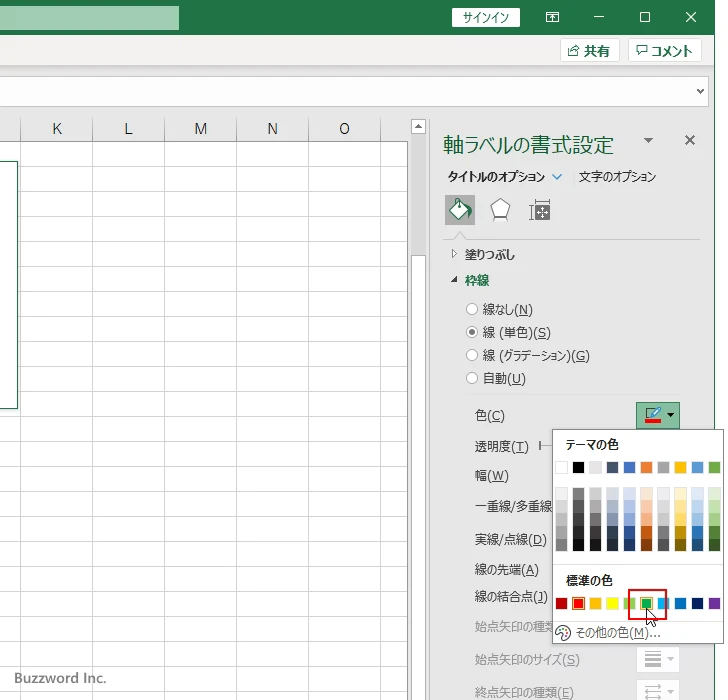
Task: Pick purple standard color
Action: click(715, 603)
